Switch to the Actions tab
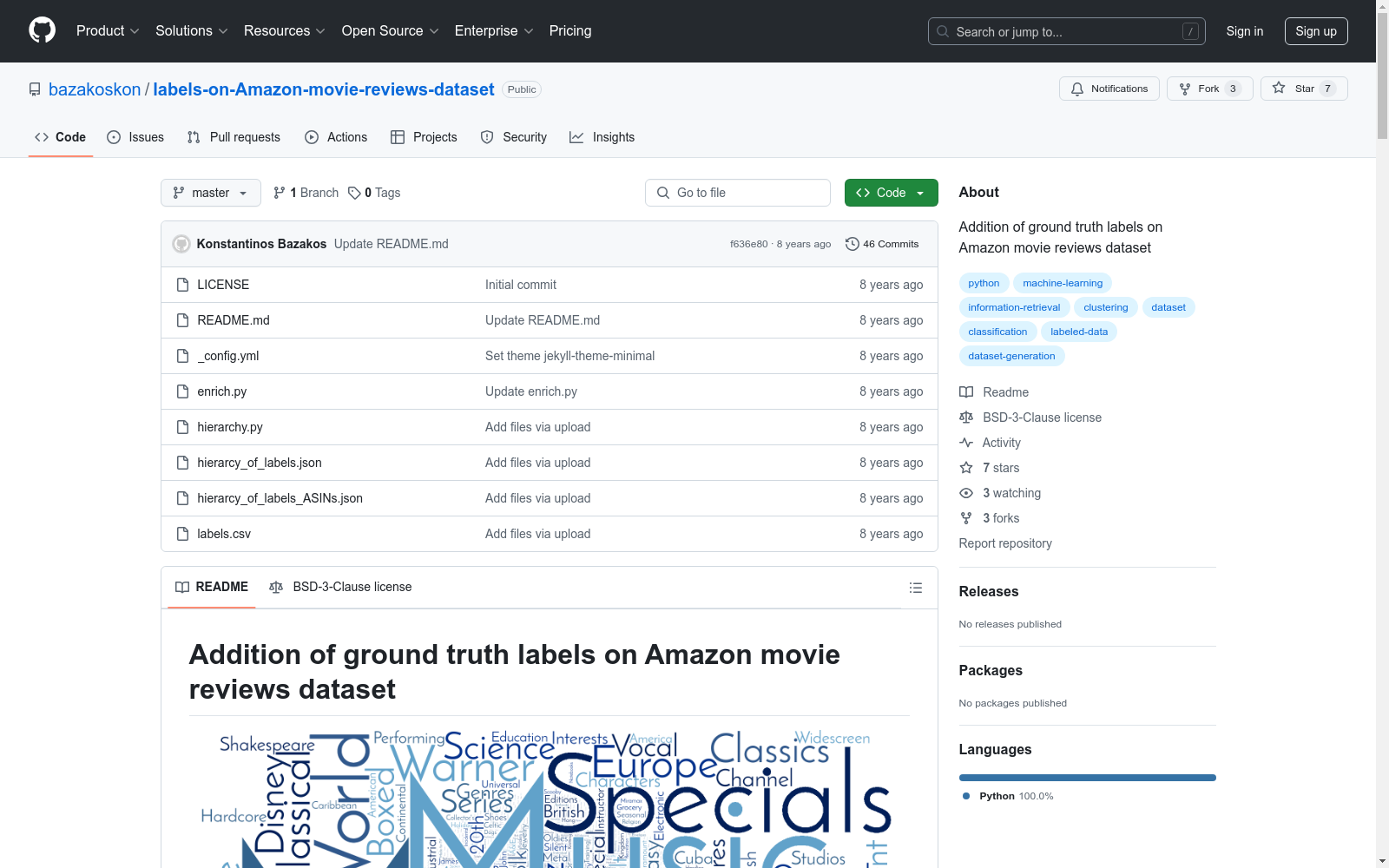 [x=336, y=137]
